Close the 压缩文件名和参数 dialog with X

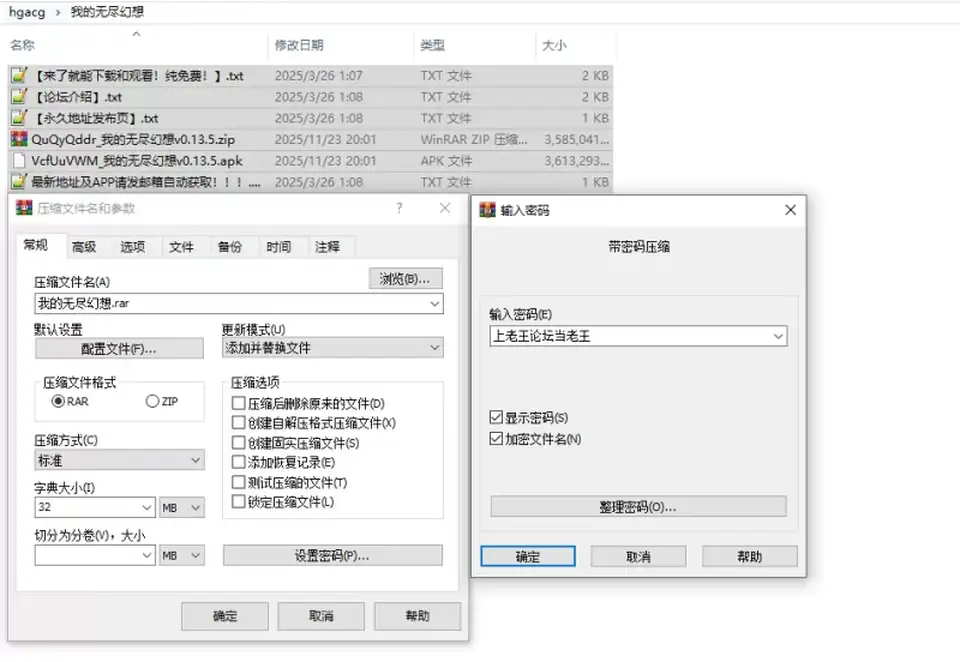445,208
